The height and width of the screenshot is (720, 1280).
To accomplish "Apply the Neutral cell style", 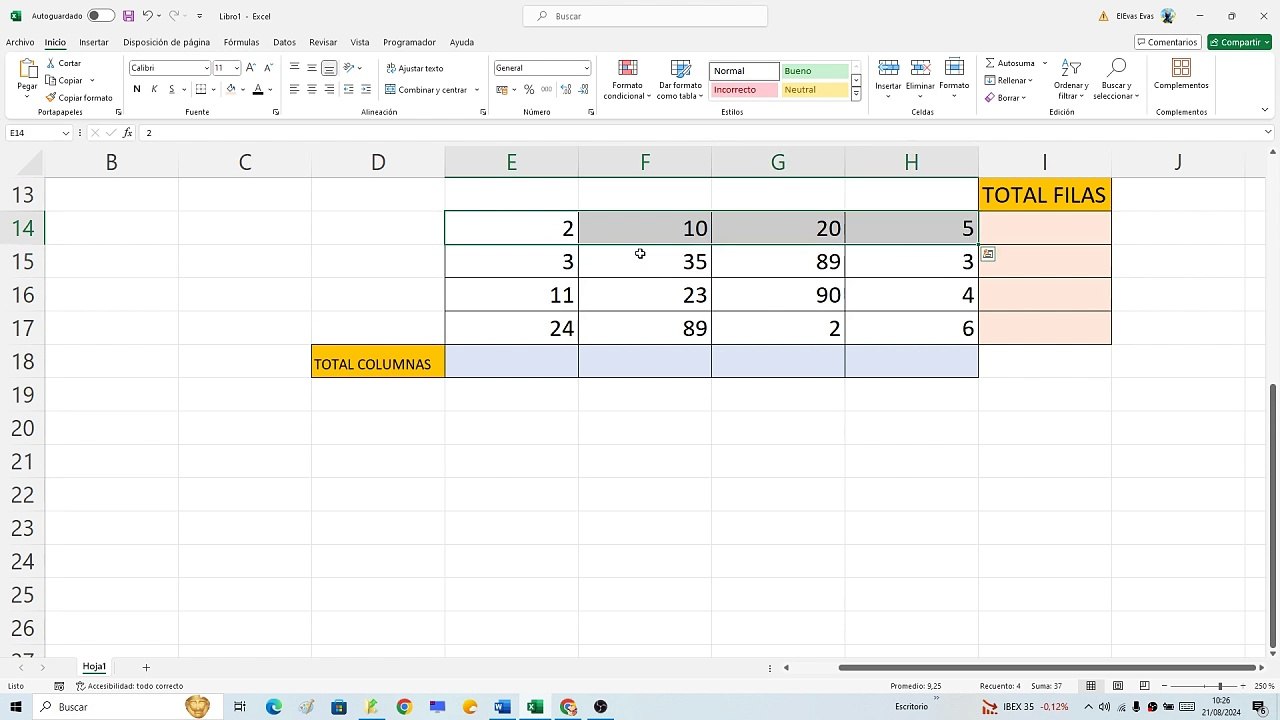I will point(814,90).
